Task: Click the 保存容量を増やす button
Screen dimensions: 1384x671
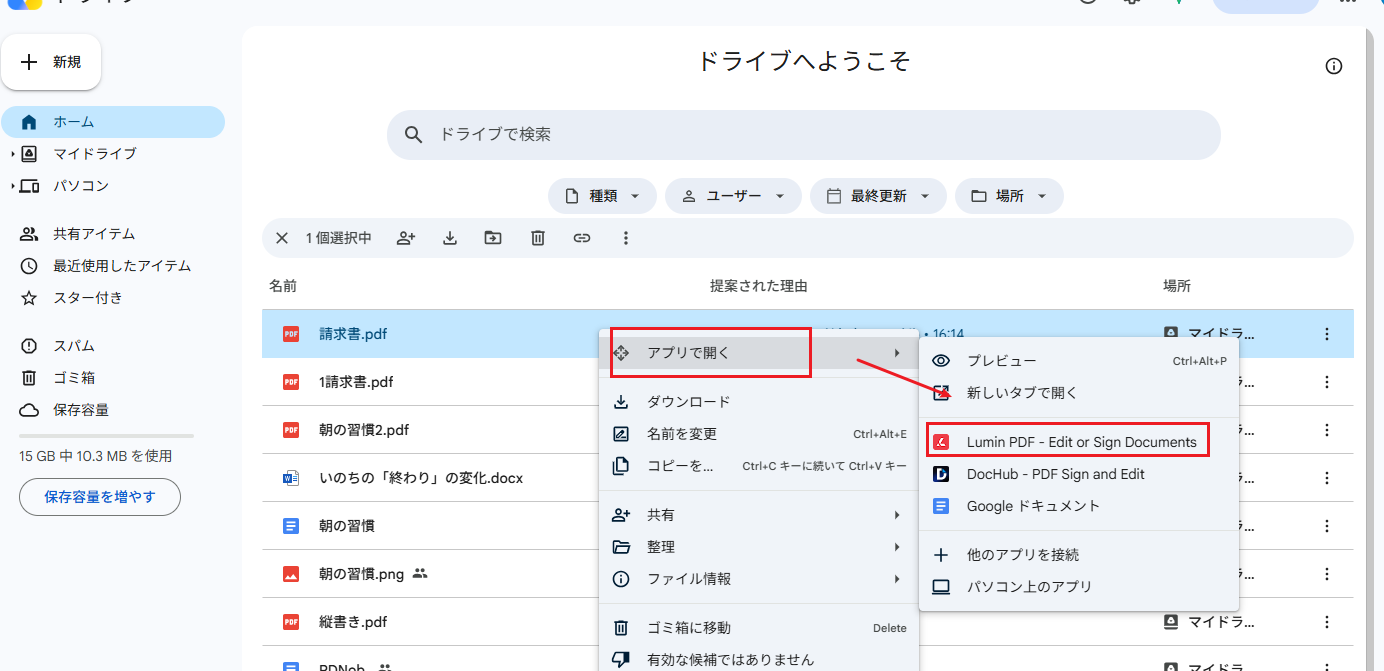Action: (100, 496)
